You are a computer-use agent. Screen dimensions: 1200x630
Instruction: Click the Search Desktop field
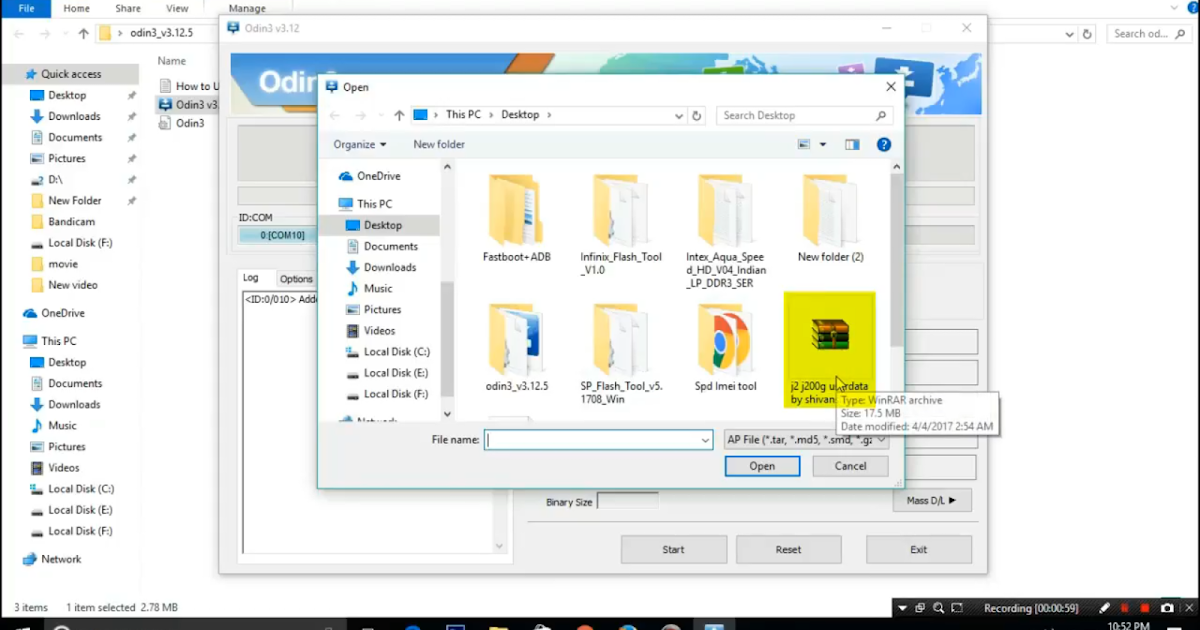802,115
